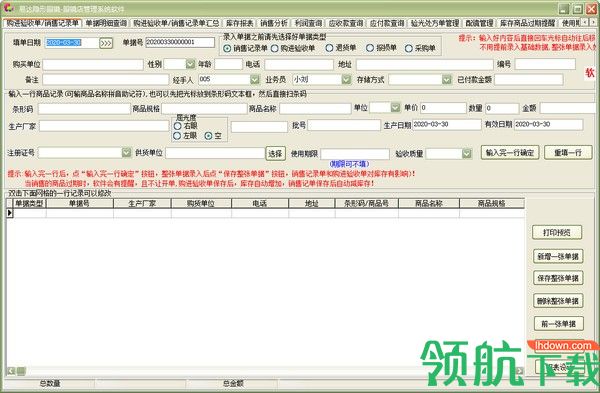
Task: Click the 地址 input field
Action: [425, 64]
